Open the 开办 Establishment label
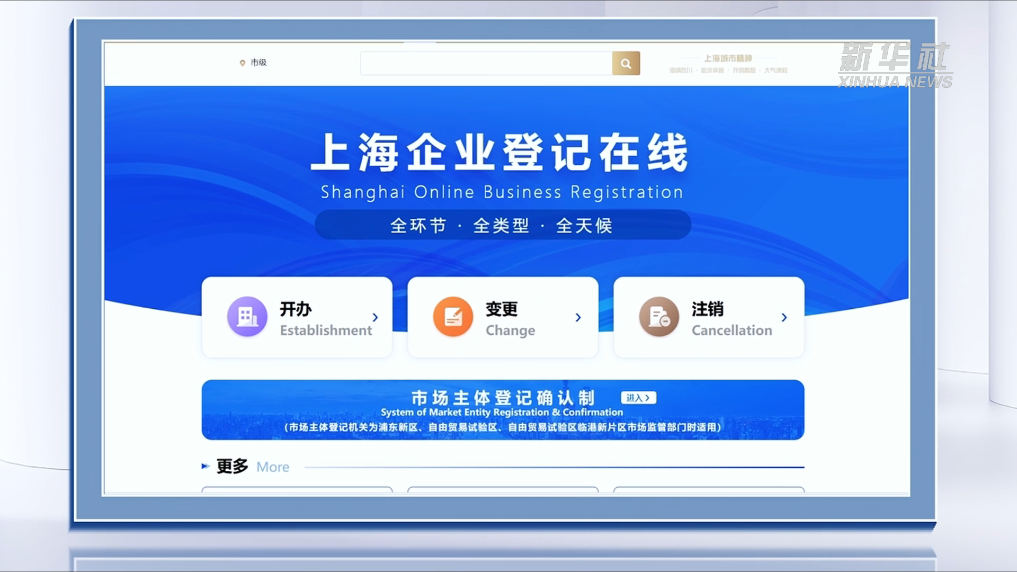Viewport: 1017px width, 572px height. (x=325, y=319)
